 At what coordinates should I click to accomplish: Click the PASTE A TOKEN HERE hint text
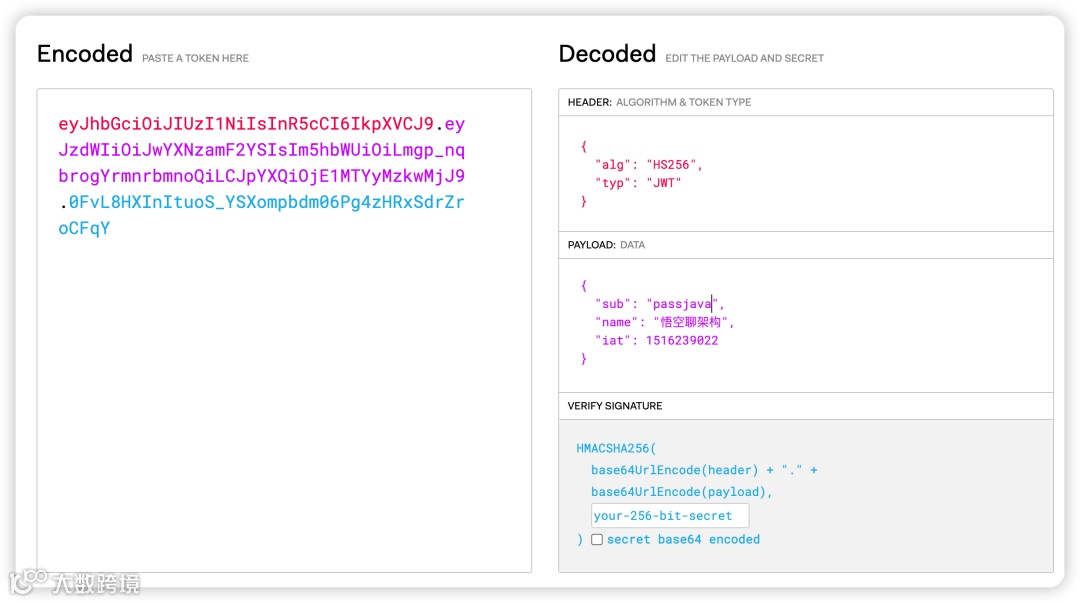(195, 58)
